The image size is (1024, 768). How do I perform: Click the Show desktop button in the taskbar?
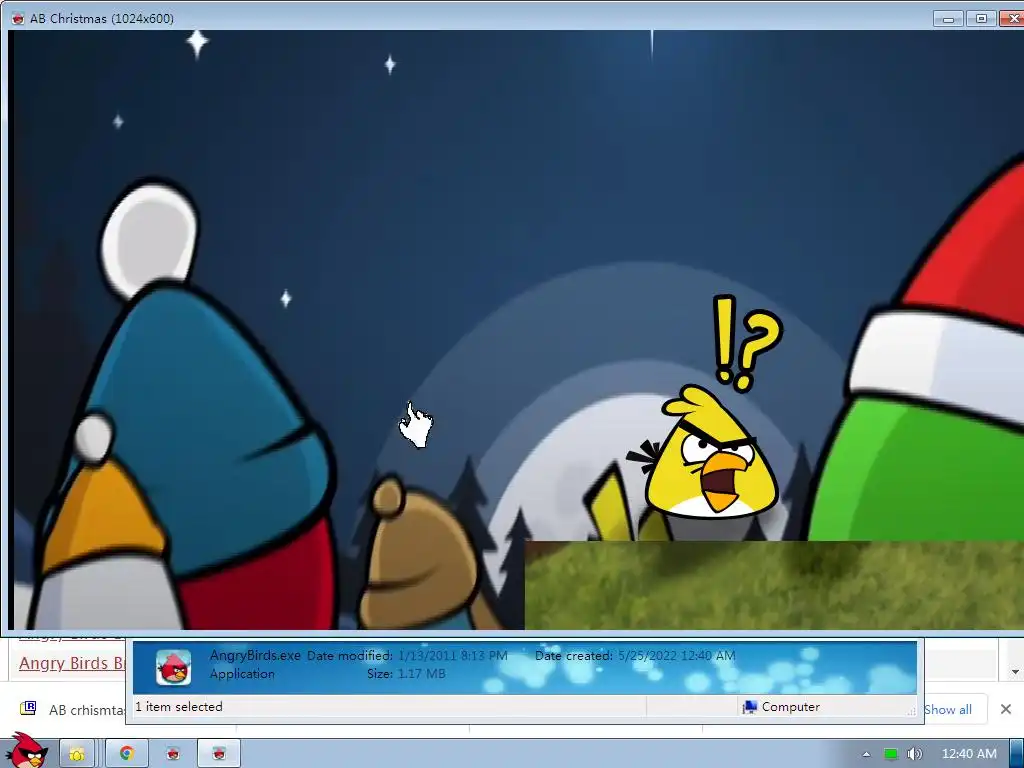point(1017,754)
